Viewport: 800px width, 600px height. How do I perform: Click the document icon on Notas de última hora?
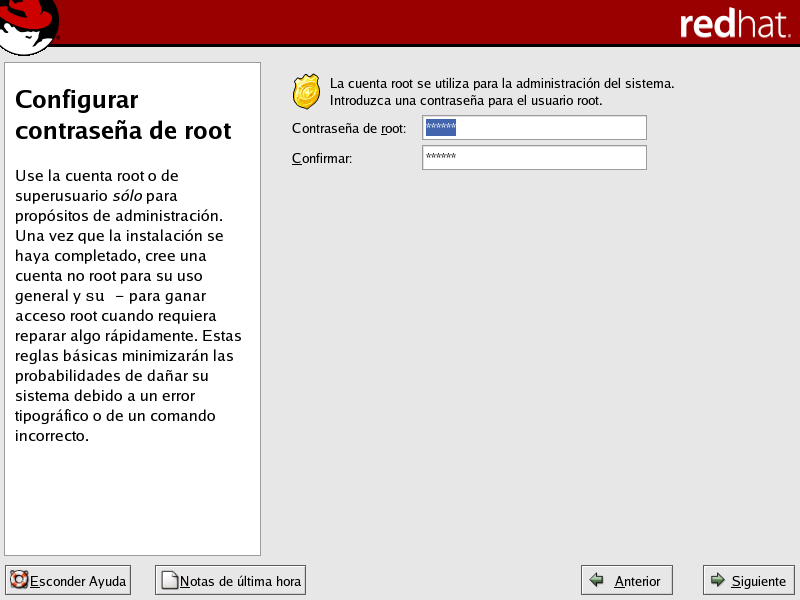[x=169, y=580]
